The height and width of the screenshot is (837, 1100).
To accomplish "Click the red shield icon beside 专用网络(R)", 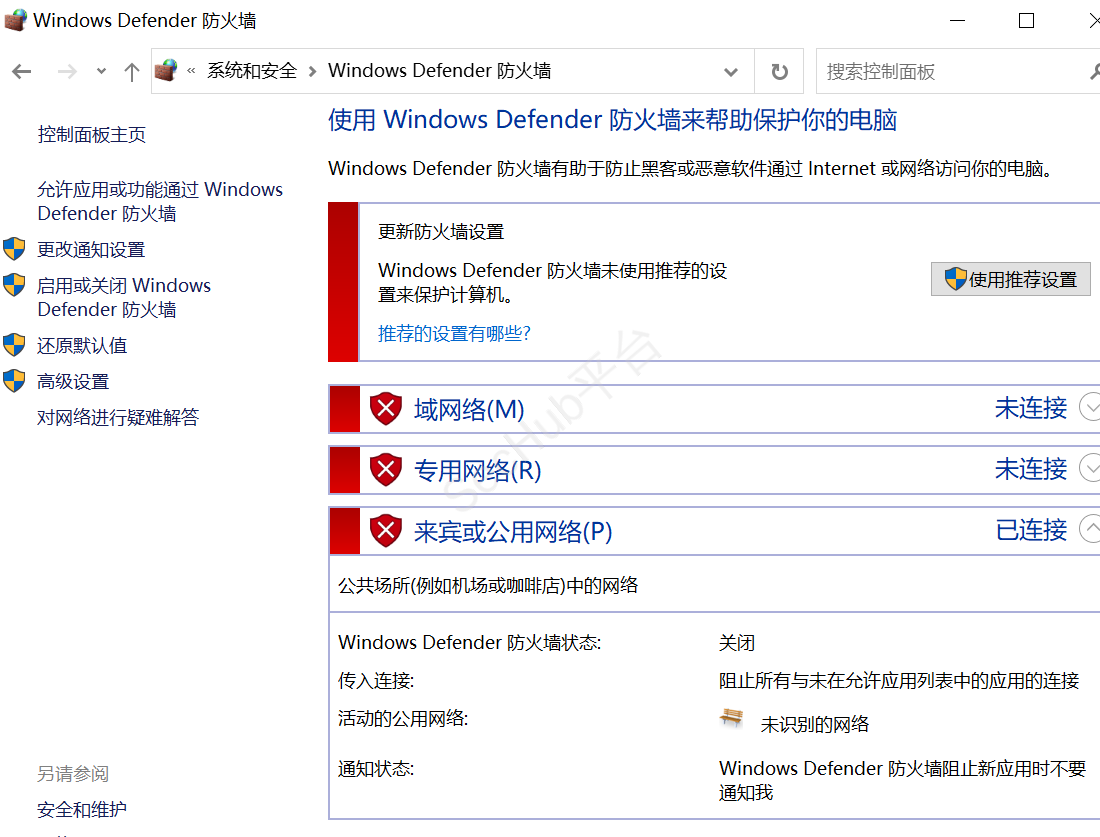I will (386, 470).
